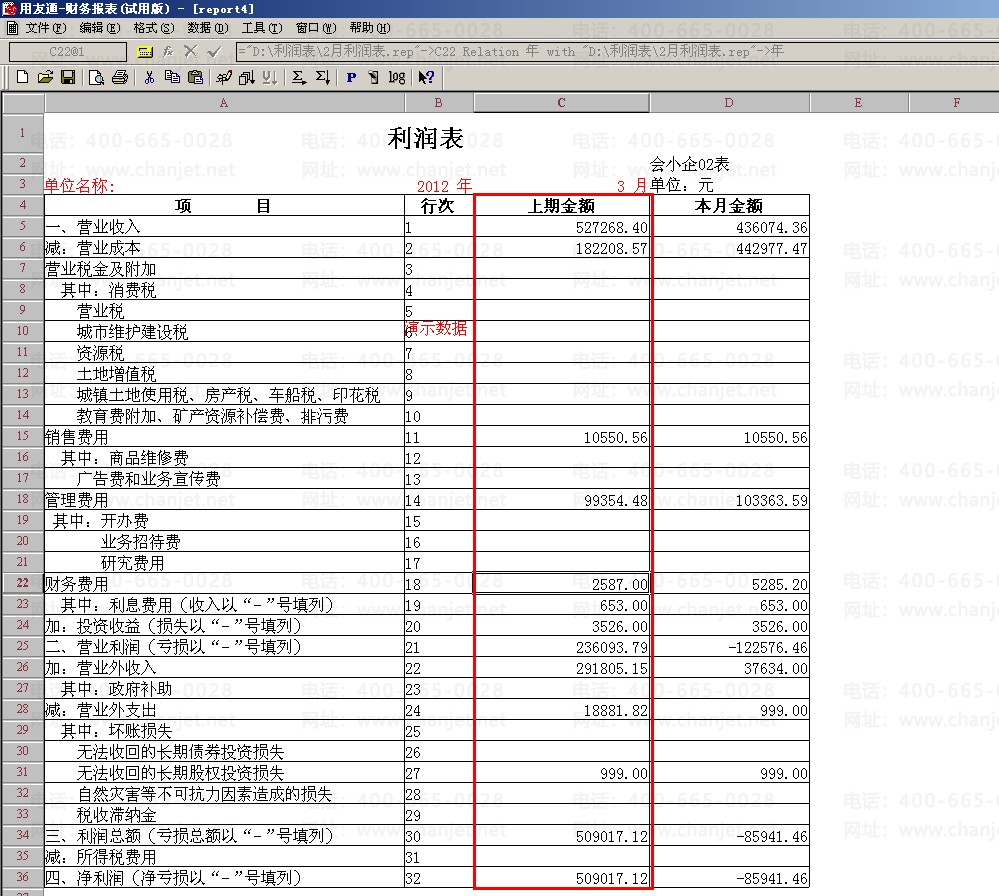Screen dimensions: 999x896
Task: Select column C header
Action: coord(561,103)
